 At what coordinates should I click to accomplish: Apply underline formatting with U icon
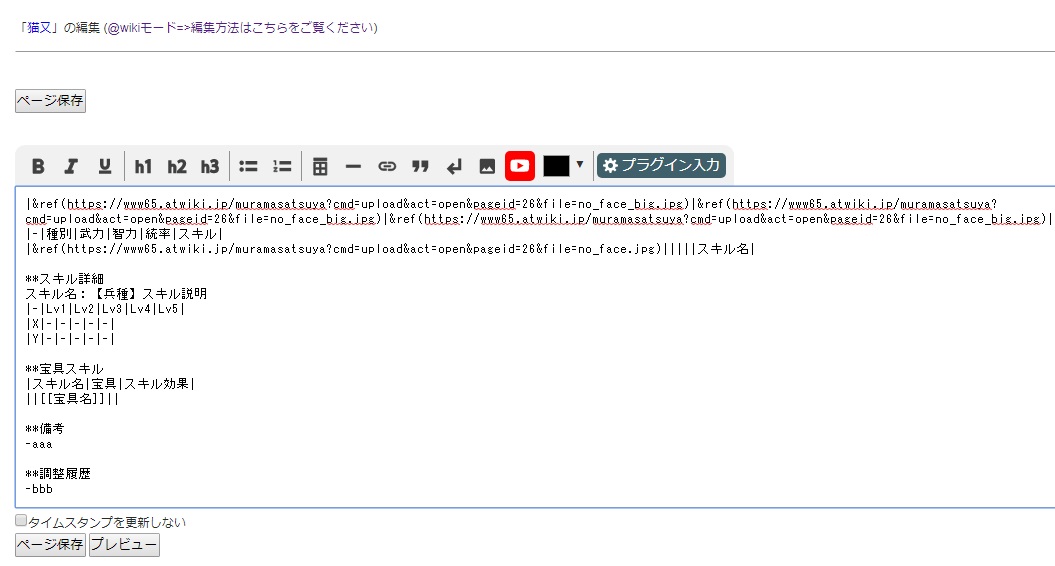coord(104,166)
